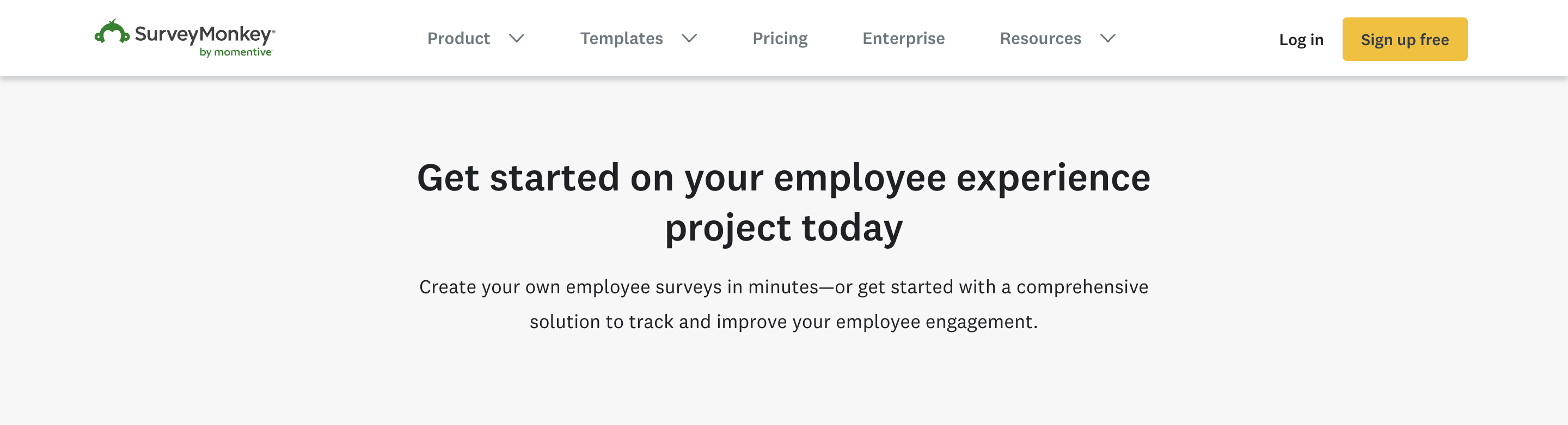The image size is (1568, 425).
Task: Click the word 'comprehensive' in the description
Action: 1082,287
